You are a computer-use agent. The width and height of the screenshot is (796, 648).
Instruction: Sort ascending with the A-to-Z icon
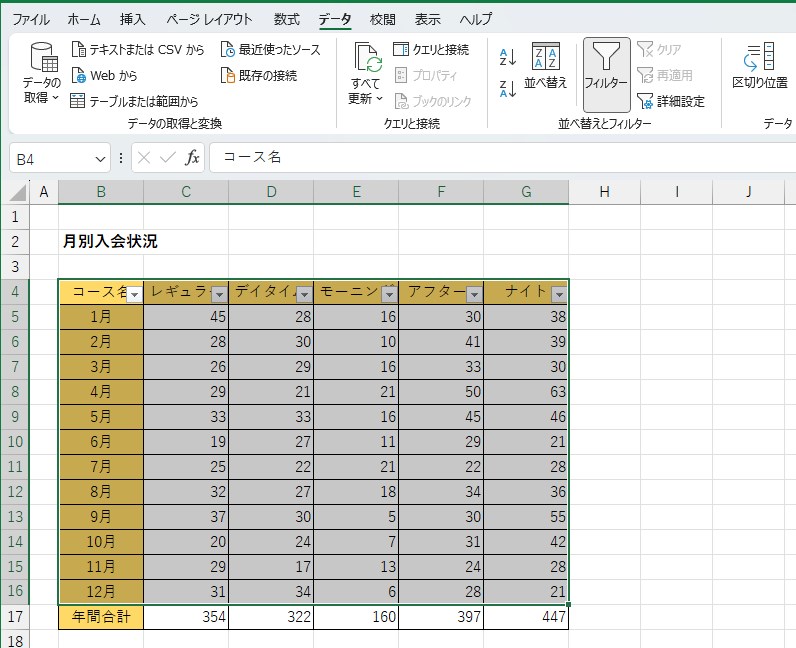pos(508,57)
